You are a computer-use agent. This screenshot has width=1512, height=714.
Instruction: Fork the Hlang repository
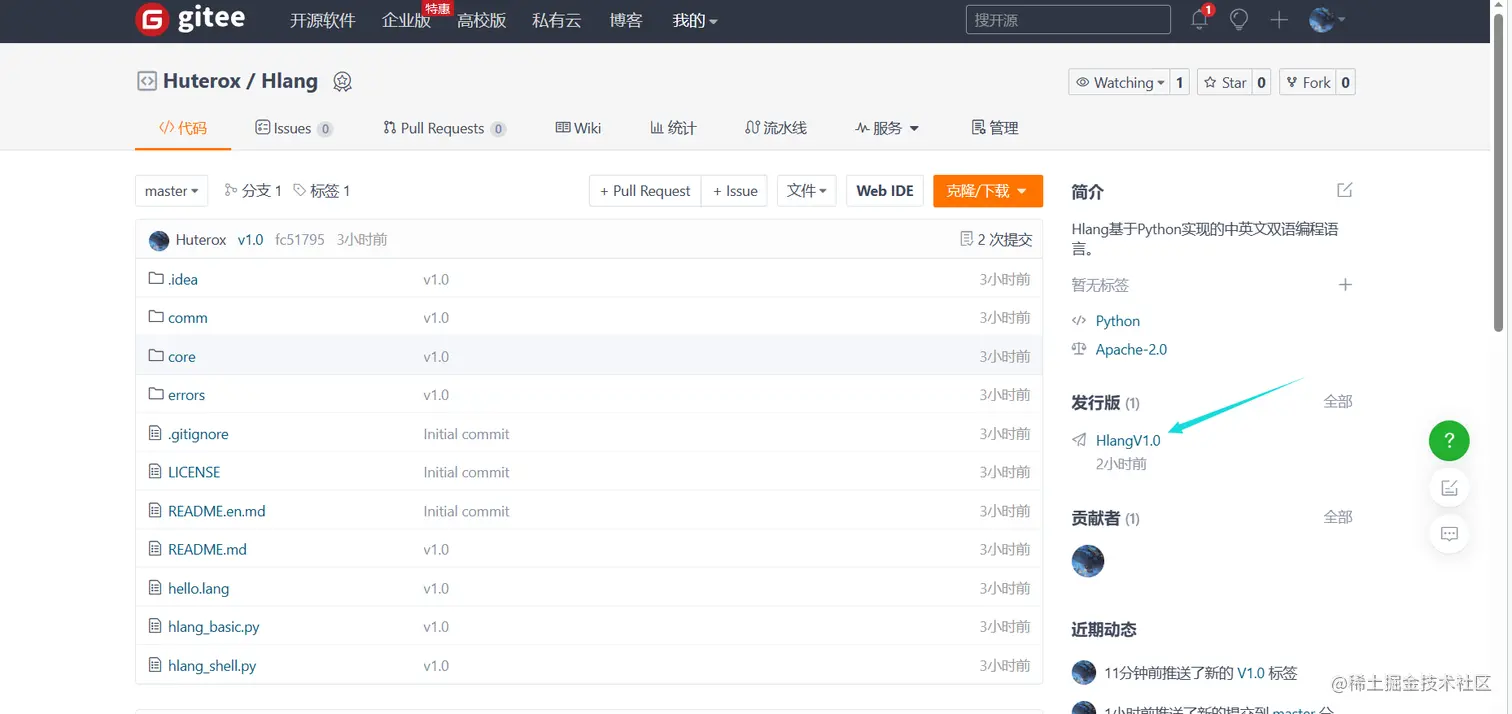pyautogui.click(x=1307, y=82)
